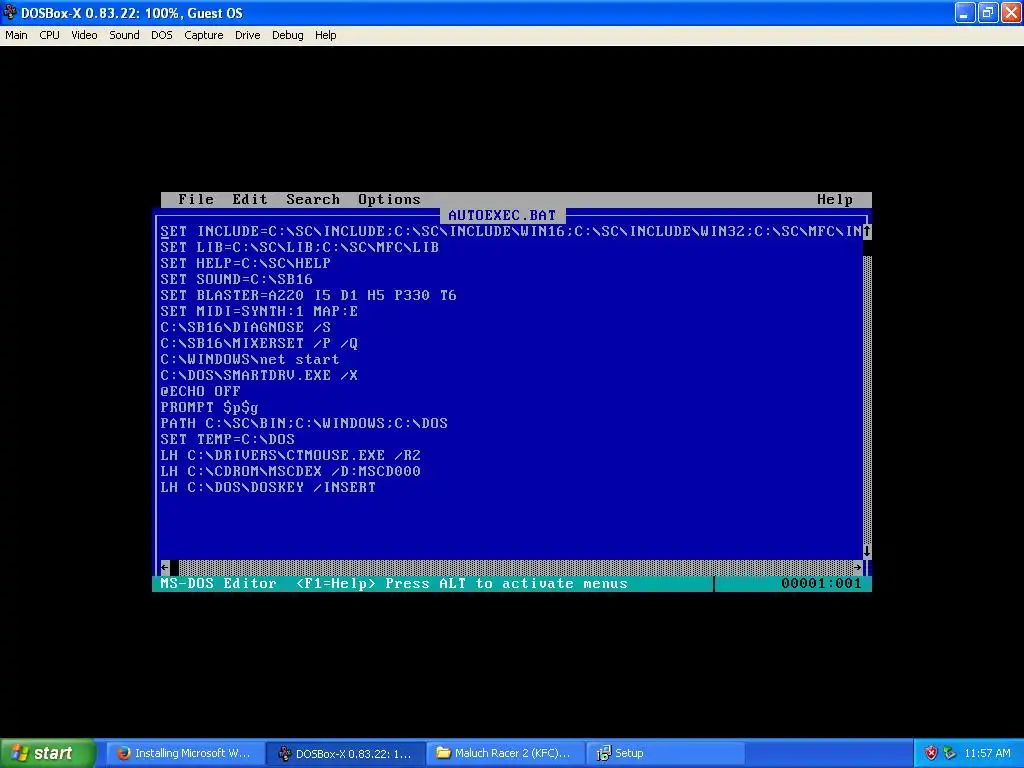The image size is (1024, 768).
Task: Click the F1=Help hint in status bar
Action: [336, 583]
